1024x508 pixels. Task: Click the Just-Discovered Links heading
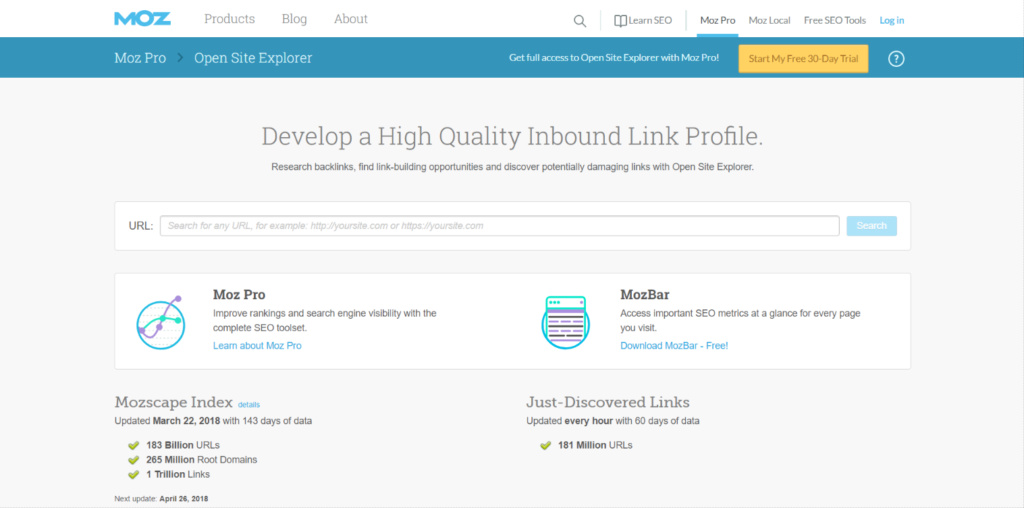tap(608, 402)
